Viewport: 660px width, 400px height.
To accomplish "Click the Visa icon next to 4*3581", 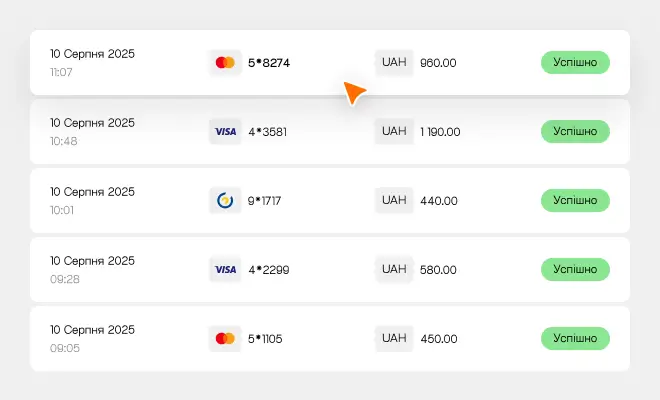I will point(225,132).
